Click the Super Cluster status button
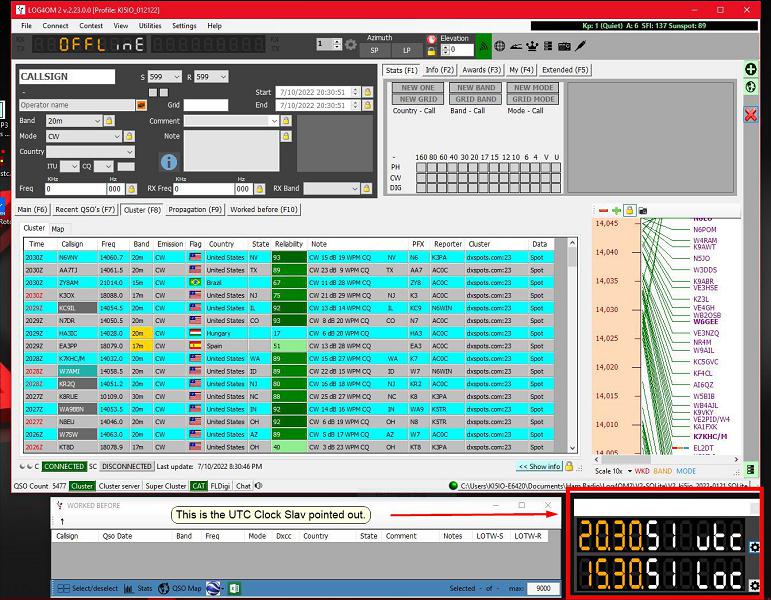Image resolution: width=771 pixels, height=600 pixels. point(166,486)
